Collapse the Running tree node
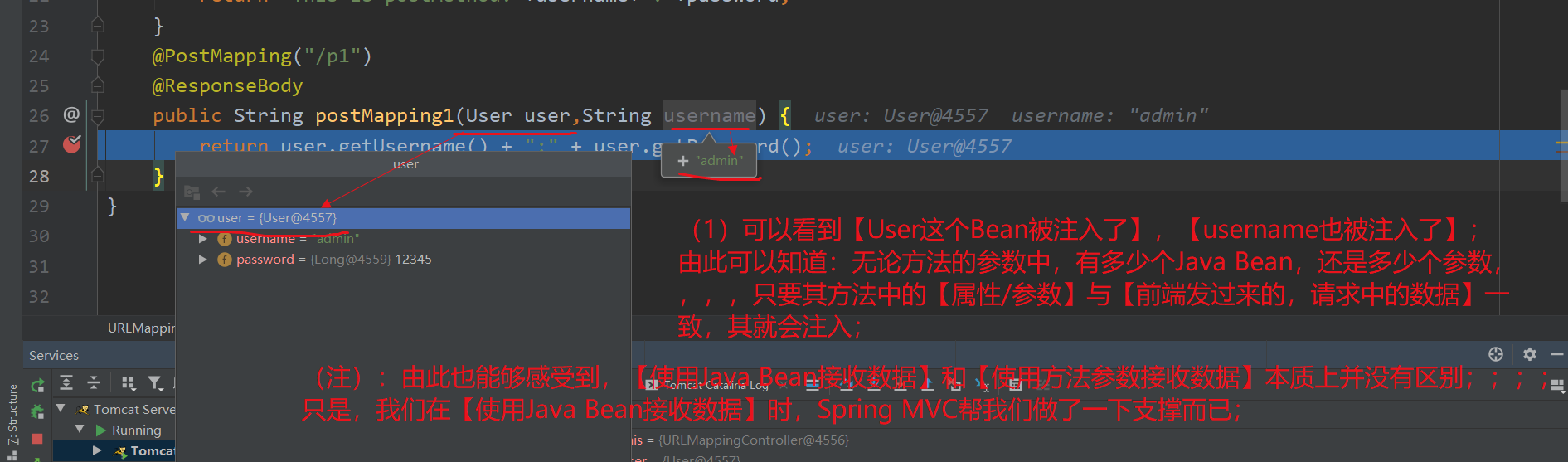This screenshot has width=1568, height=462. (80, 429)
